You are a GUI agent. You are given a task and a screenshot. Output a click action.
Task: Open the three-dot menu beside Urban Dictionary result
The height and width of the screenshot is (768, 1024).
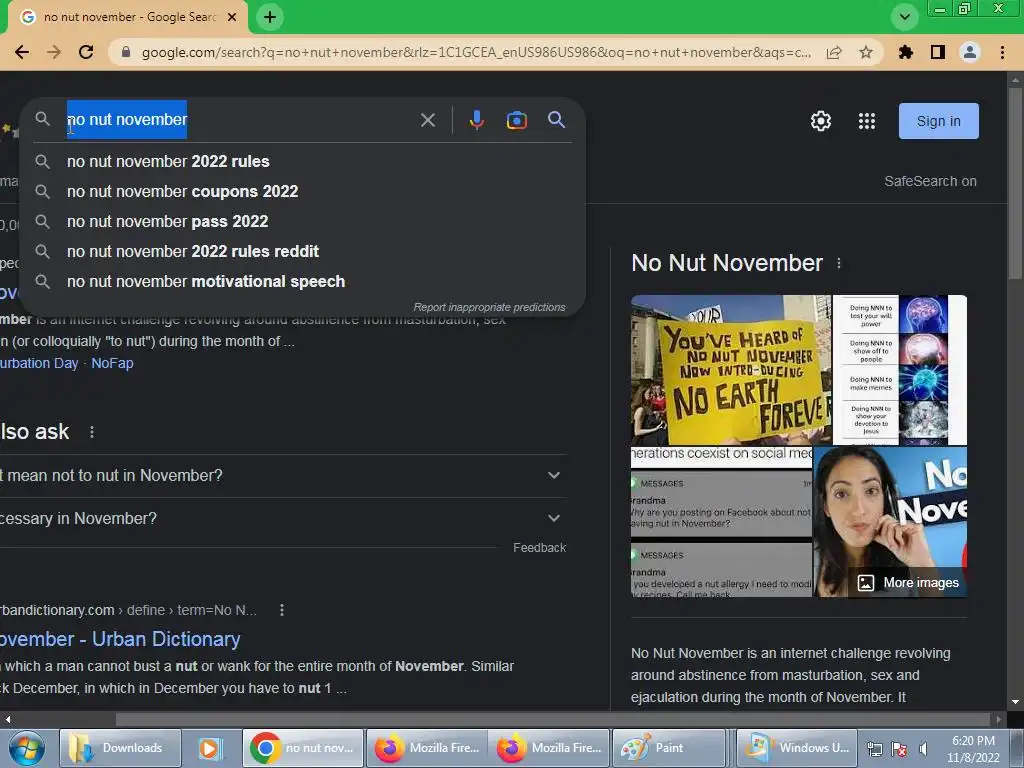pos(281,610)
